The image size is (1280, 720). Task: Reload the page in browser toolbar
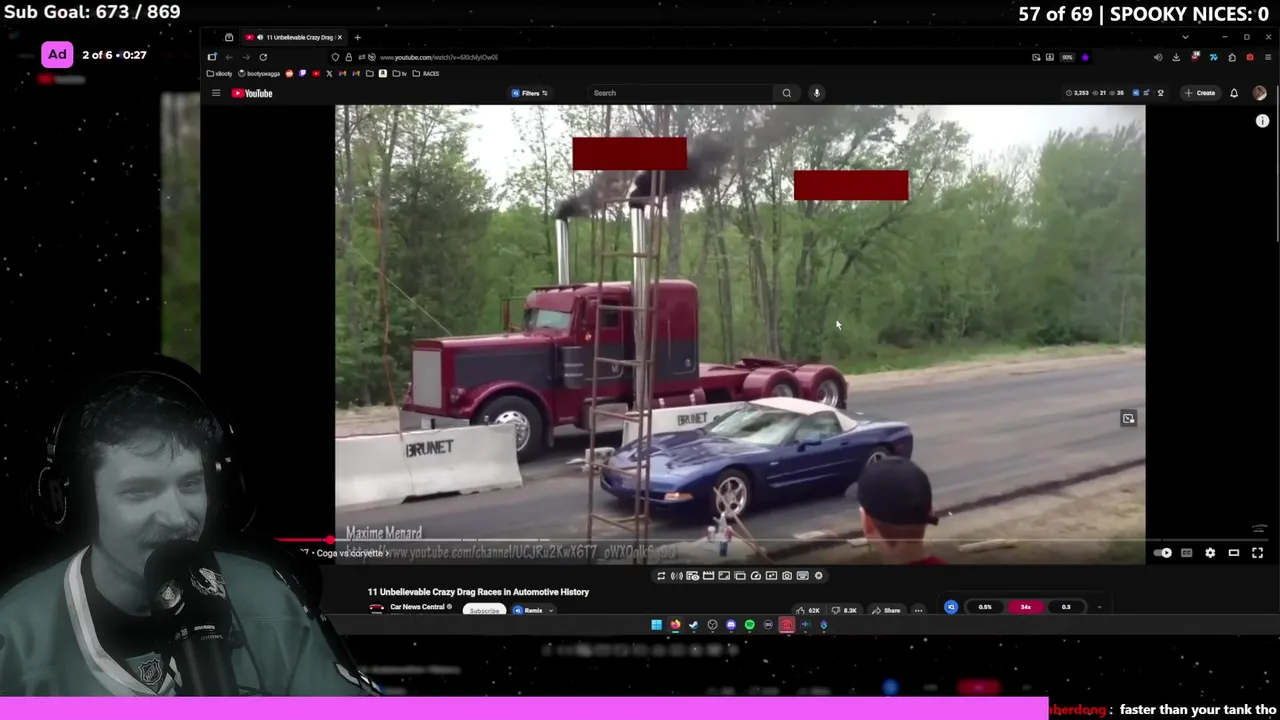tap(263, 57)
